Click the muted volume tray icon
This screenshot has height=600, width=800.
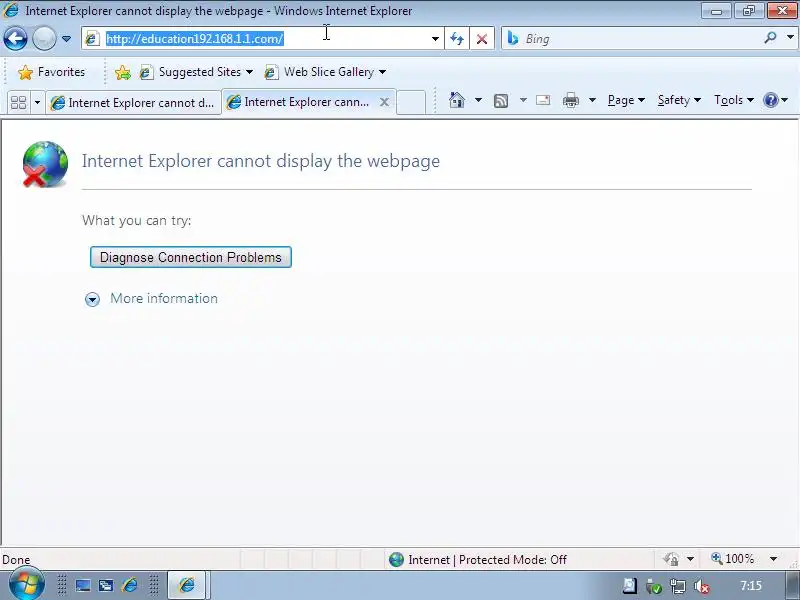pos(702,586)
